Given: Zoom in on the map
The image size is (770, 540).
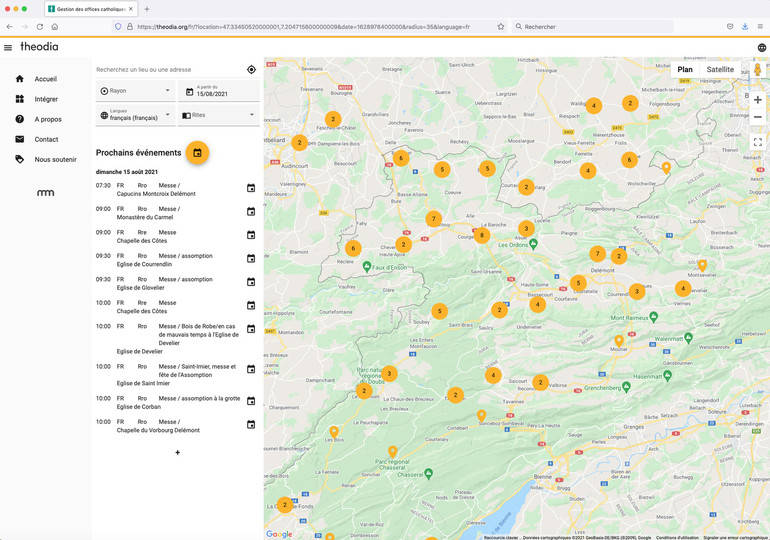Looking at the screenshot, I should 758,100.
